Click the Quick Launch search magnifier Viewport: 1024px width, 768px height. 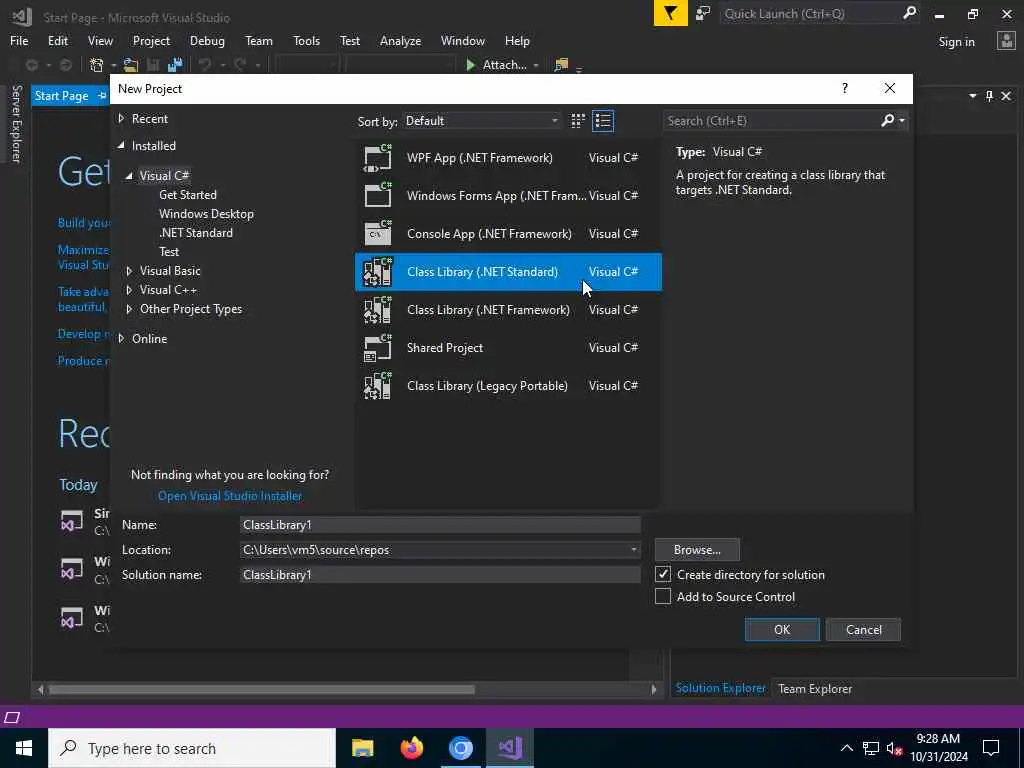point(909,13)
